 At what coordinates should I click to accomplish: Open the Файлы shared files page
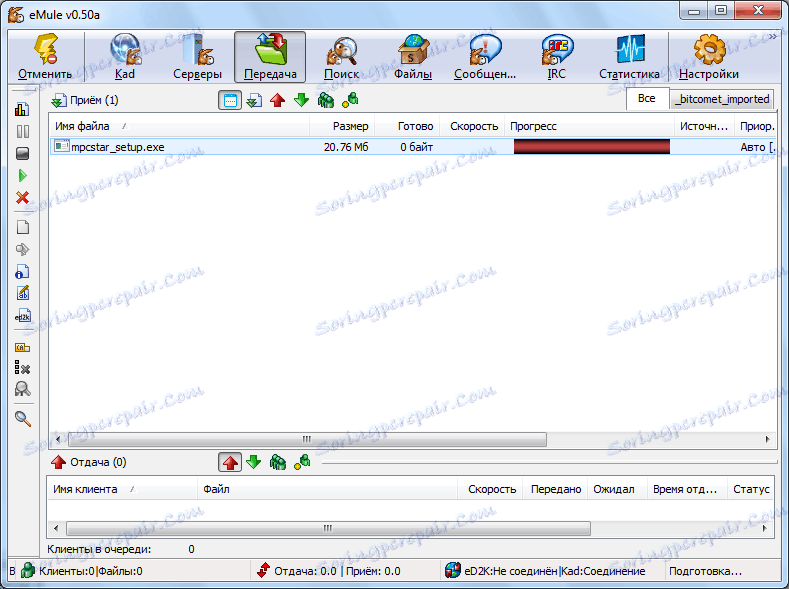413,57
